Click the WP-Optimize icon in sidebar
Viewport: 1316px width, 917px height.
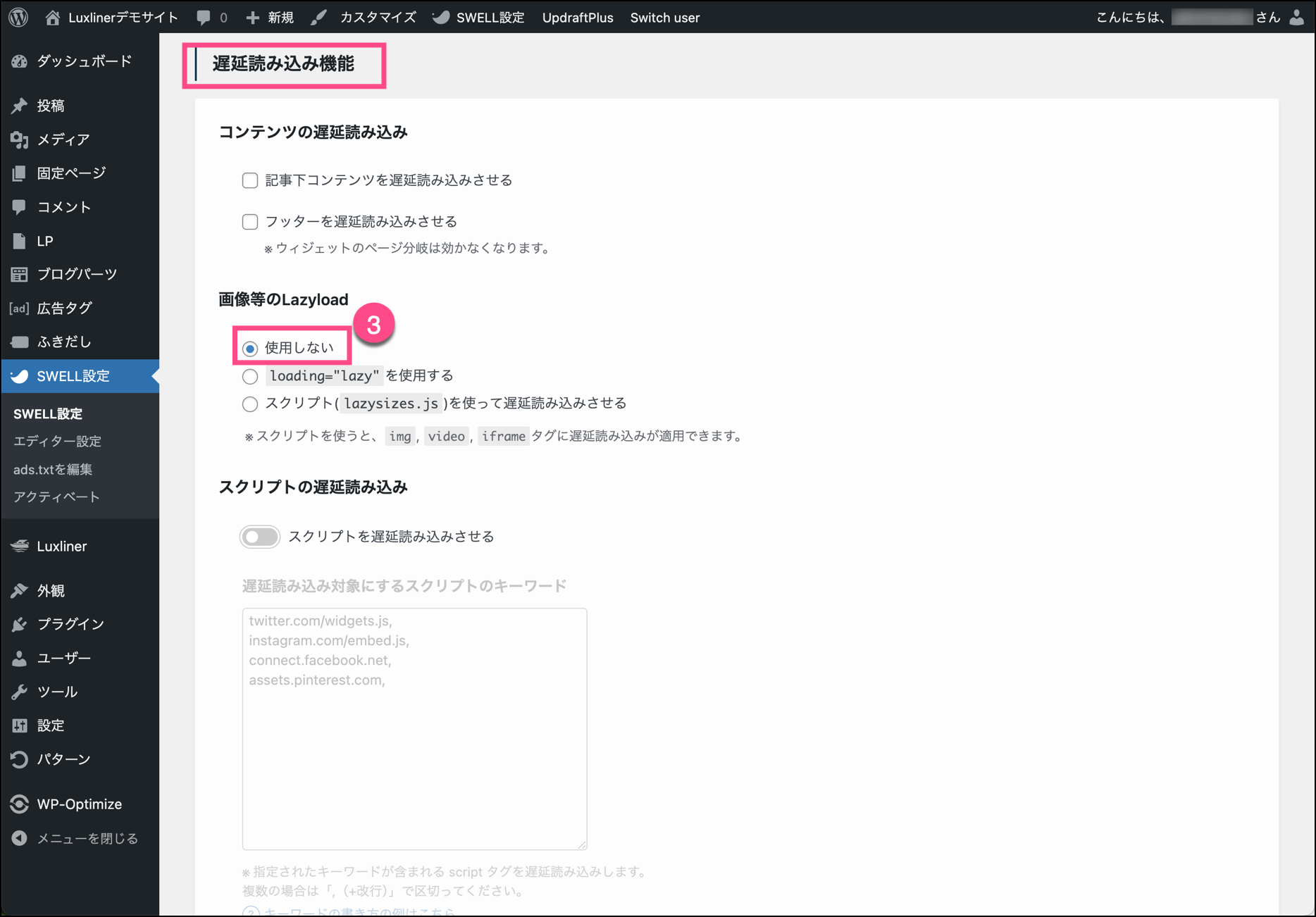[20, 804]
